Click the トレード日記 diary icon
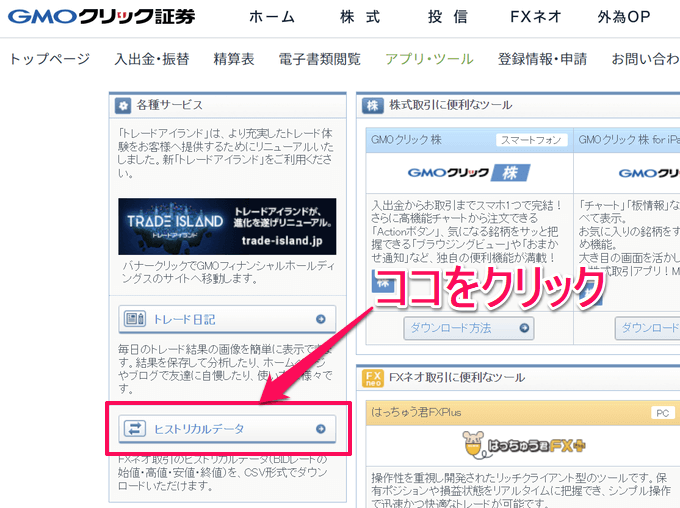Image resolution: width=680 pixels, height=508 pixels. pyautogui.click(x=135, y=319)
